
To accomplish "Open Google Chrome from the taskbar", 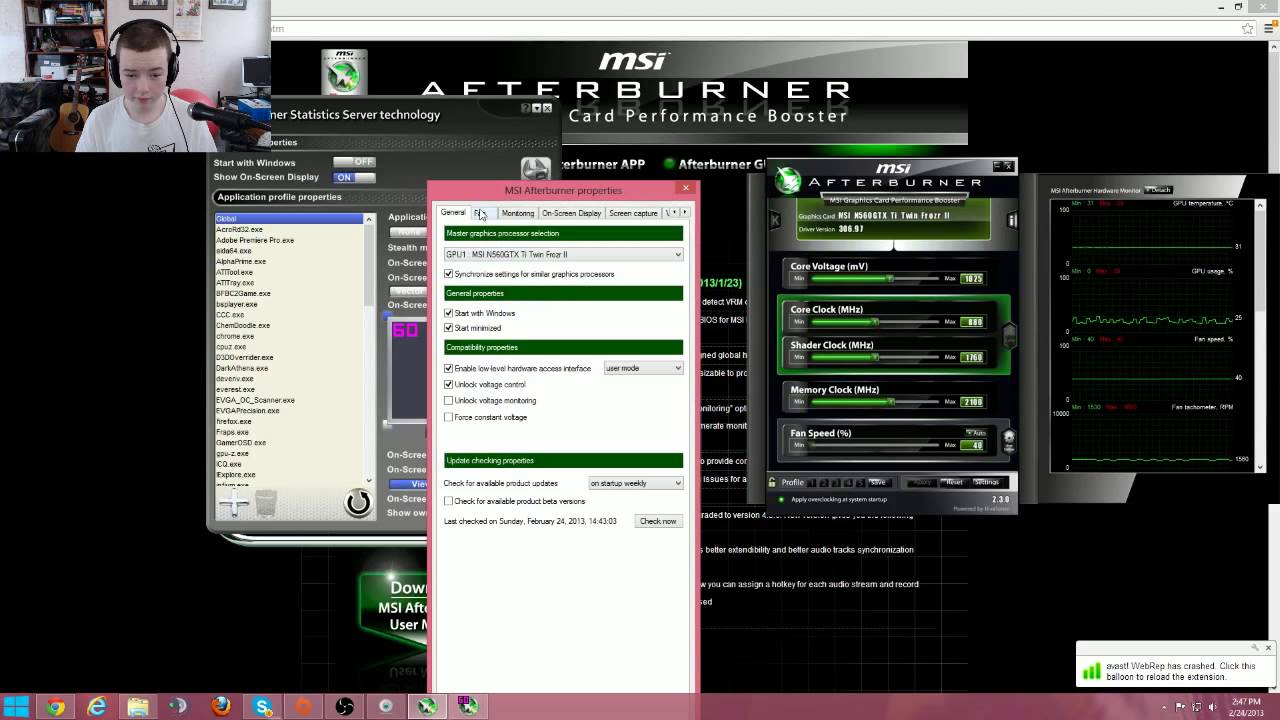I will coord(55,707).
